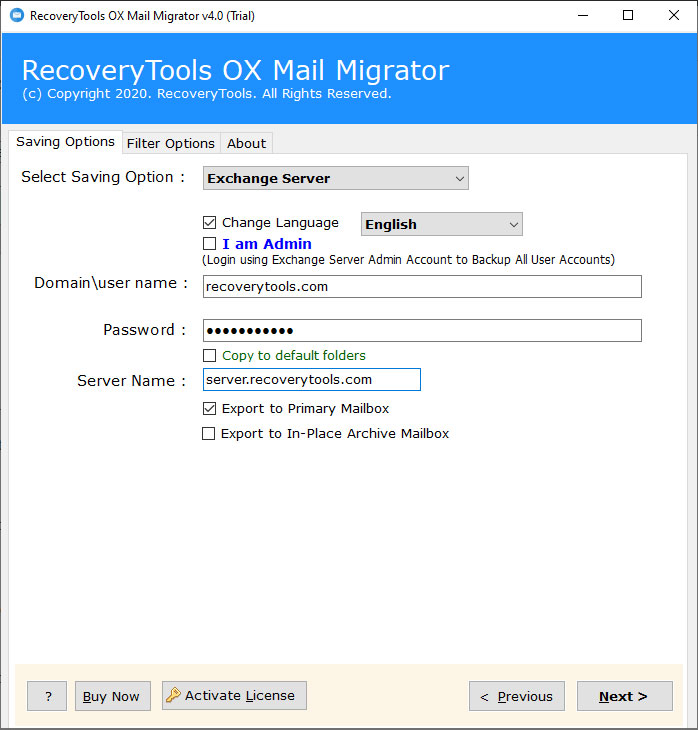Open the Select Saving Option dropdown
The height and width of the screenshot is (730, 698).
tap(336, 178)
